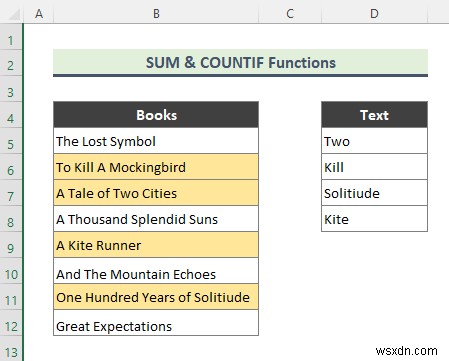Select column B header
This screenshot has height=361, width=449.
156,14
